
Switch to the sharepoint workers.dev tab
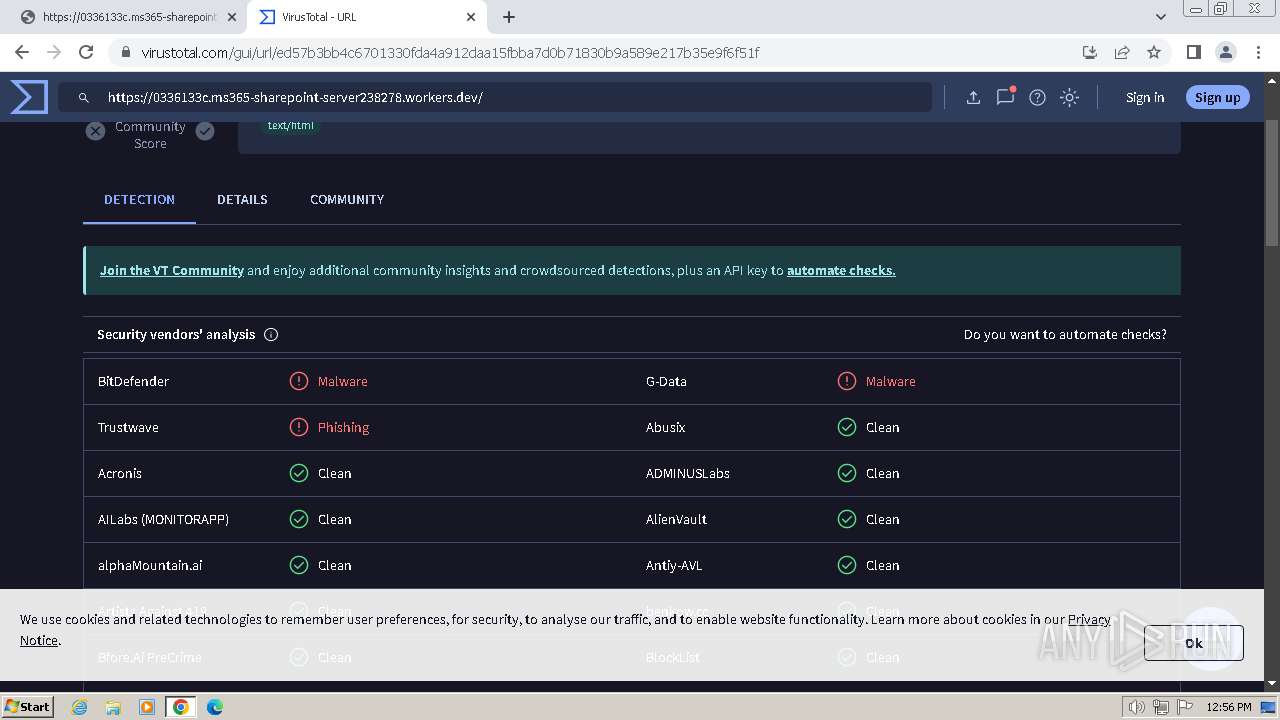[128, 17]
